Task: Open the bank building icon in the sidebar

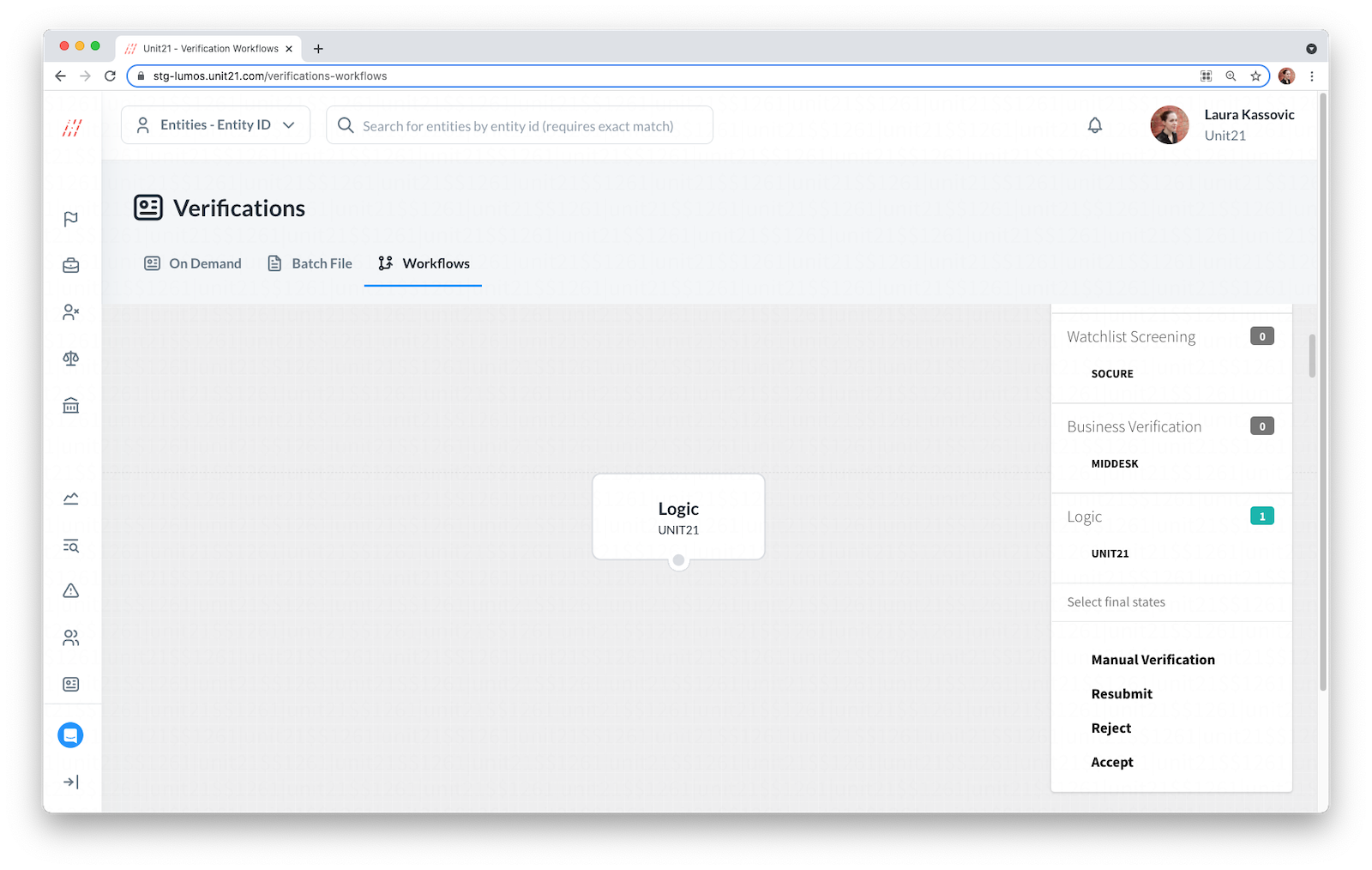Action: (71, 405)
